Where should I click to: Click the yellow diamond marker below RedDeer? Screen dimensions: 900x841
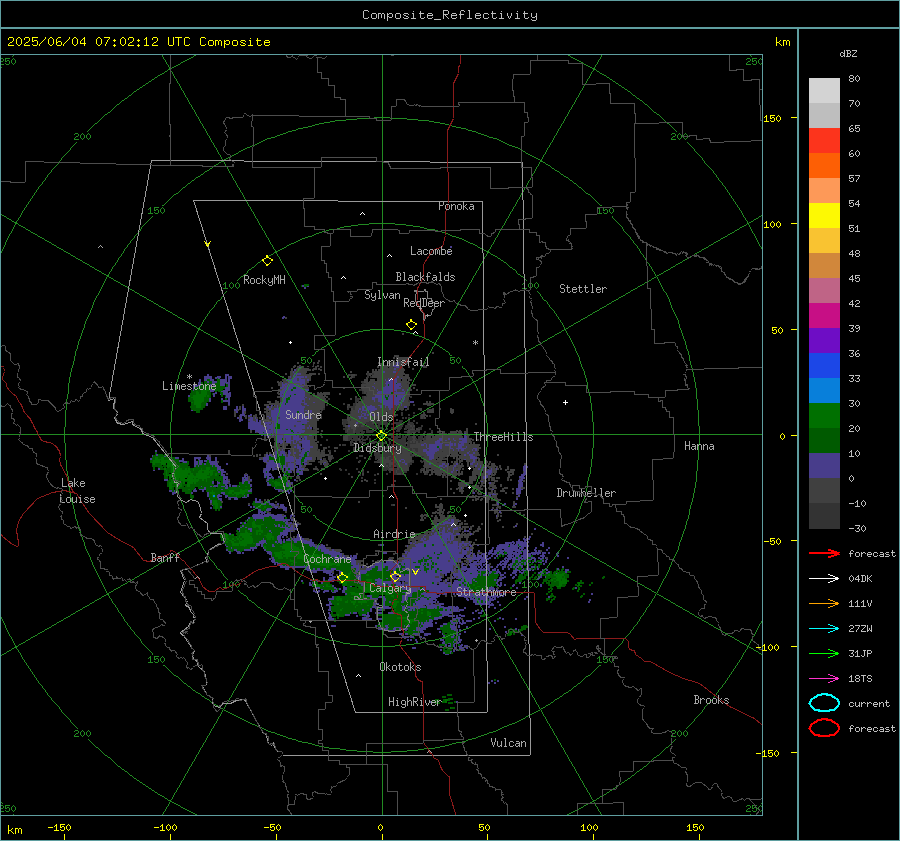point(411,325)
